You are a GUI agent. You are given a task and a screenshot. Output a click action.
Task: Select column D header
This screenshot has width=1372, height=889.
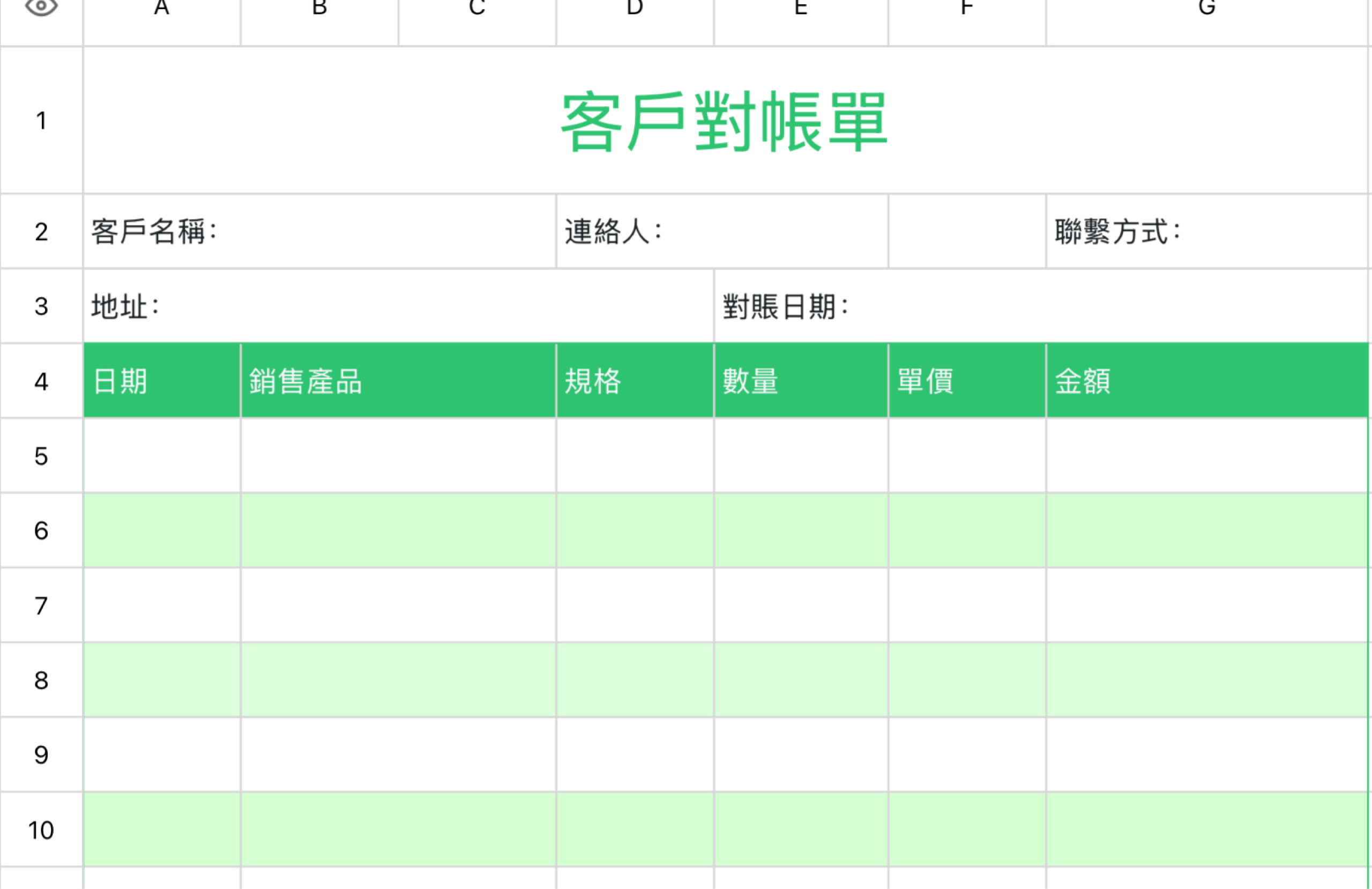[x=635, y=22]
